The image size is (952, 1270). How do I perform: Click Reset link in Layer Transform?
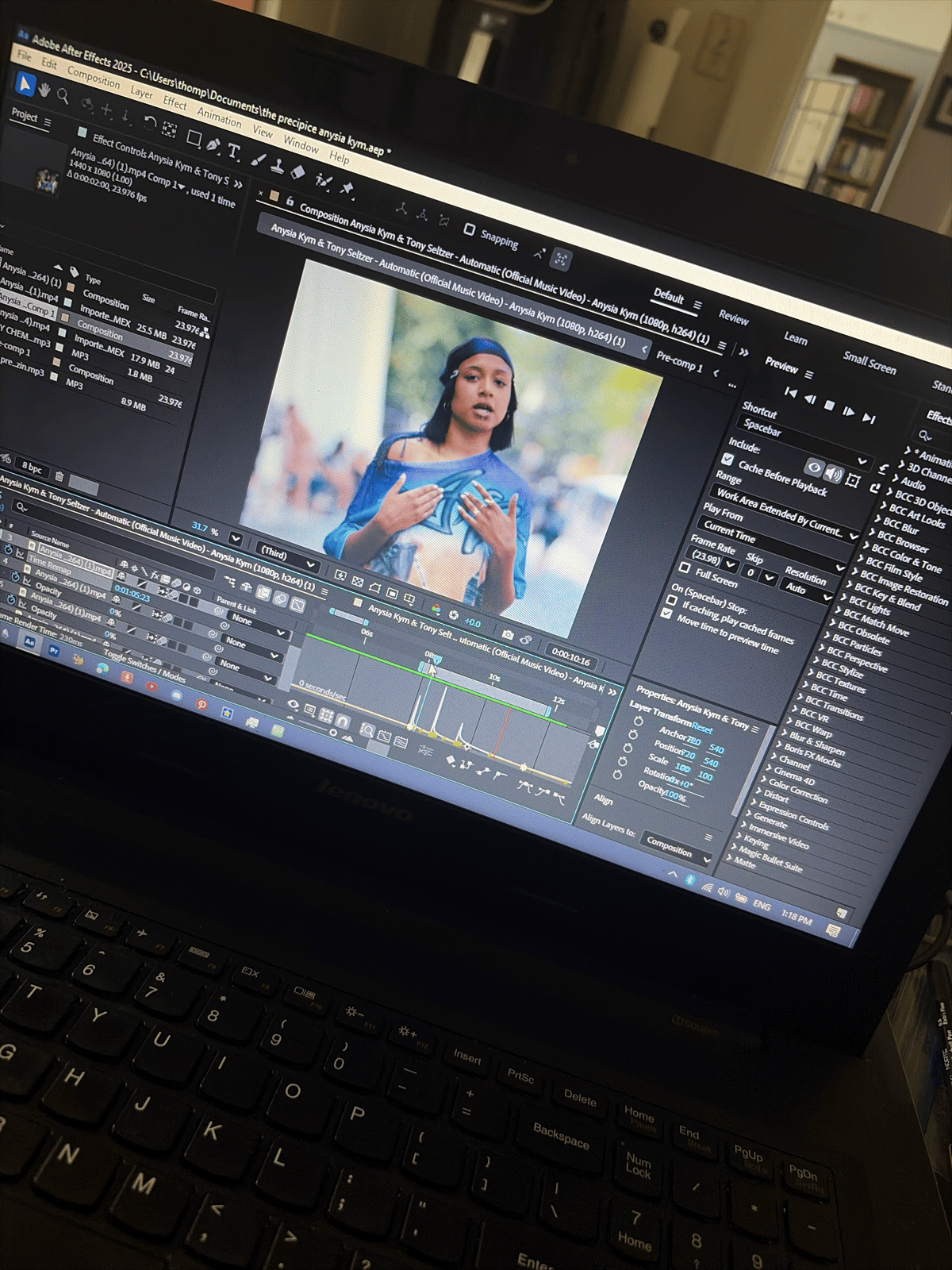click(702, 727)
